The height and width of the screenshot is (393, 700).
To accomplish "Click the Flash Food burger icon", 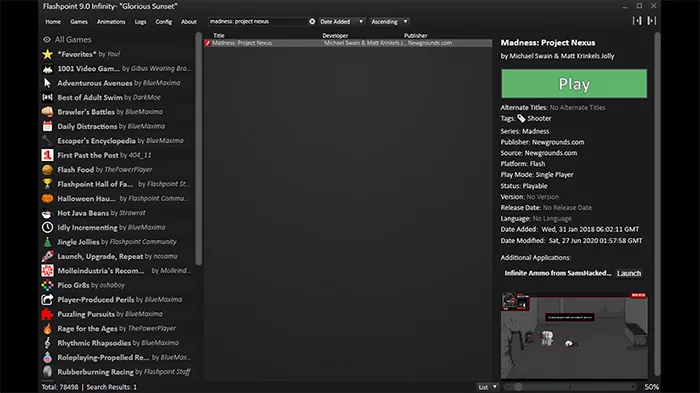I will 47,170.
